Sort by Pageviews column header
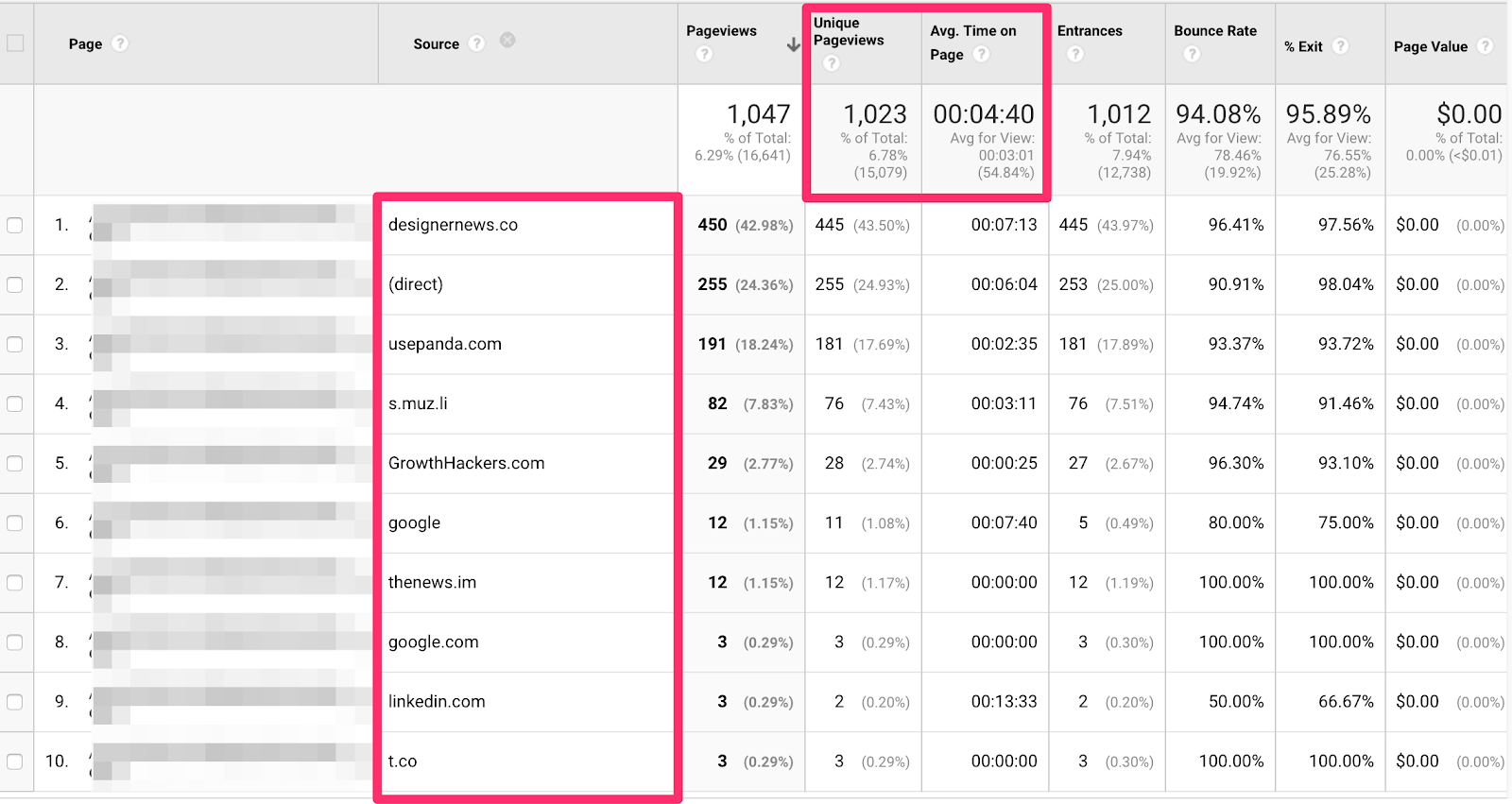Image resolution: width=1512 pixels, height=804 pixels. point(721,31)
